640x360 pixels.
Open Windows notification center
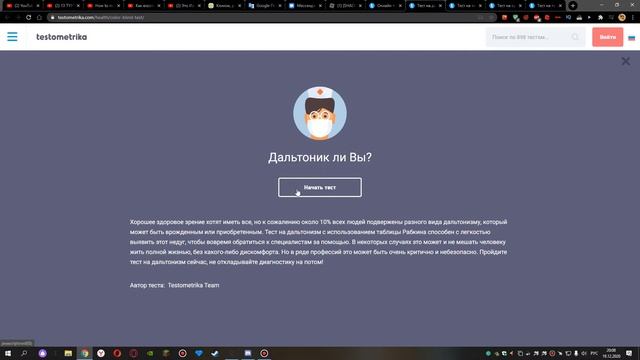tap(629, 353)
